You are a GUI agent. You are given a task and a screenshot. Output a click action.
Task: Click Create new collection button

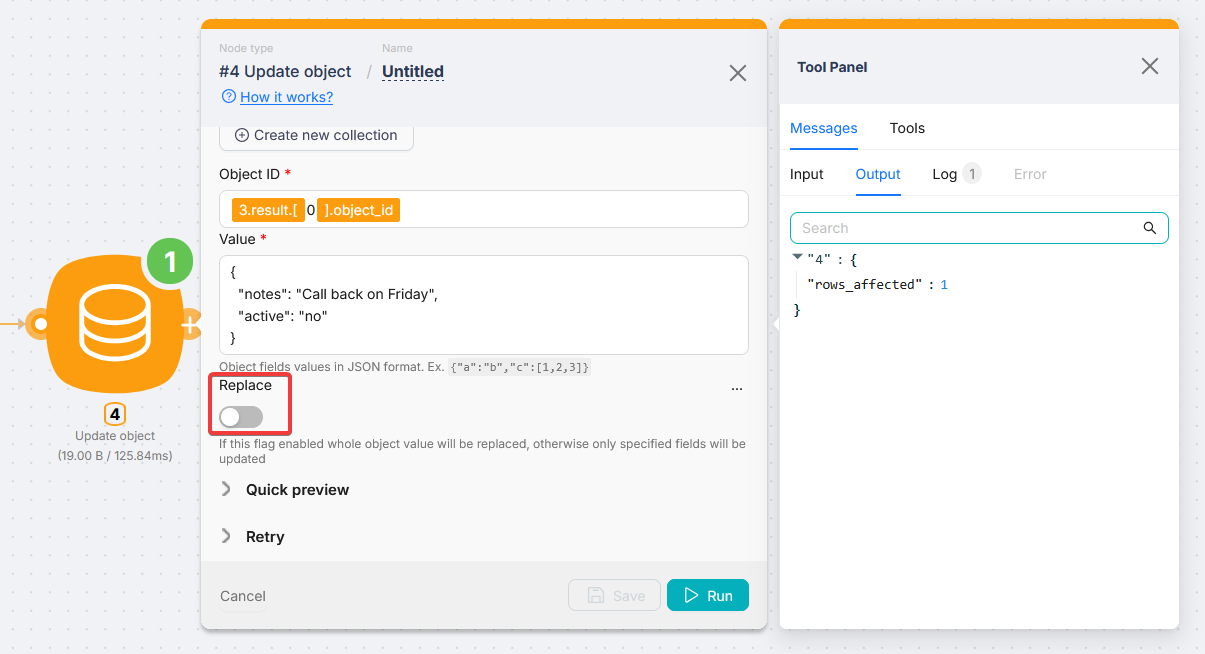(x=316, y=136)
